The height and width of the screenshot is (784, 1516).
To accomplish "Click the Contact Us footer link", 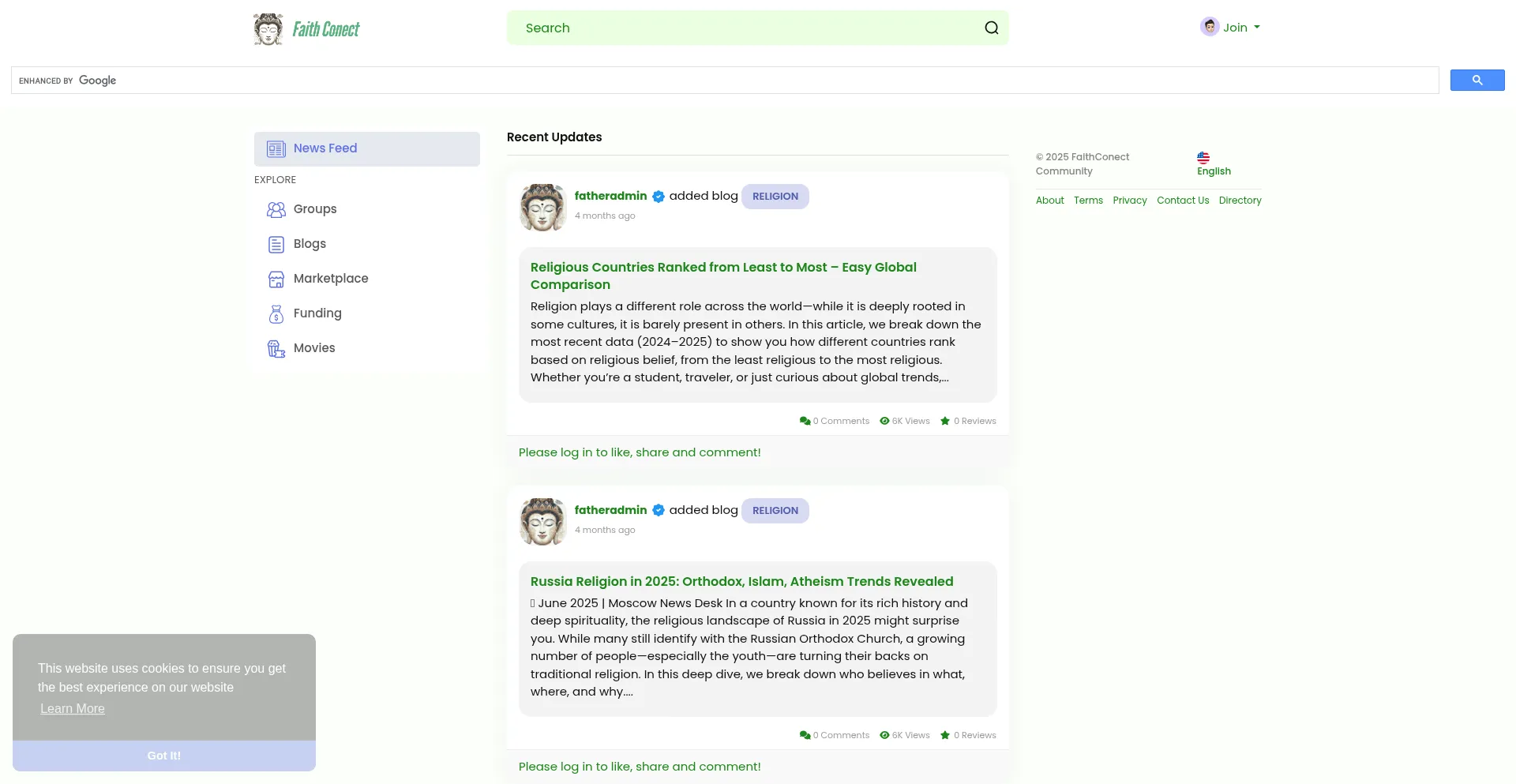I will point(1182,201).
